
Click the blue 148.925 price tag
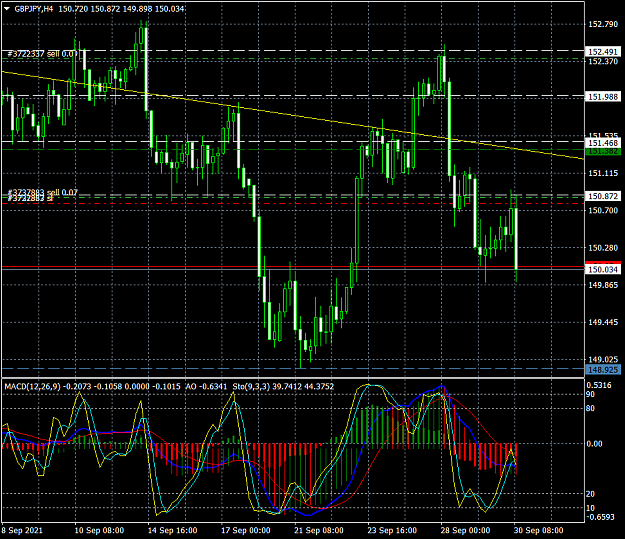coord(603,370)
